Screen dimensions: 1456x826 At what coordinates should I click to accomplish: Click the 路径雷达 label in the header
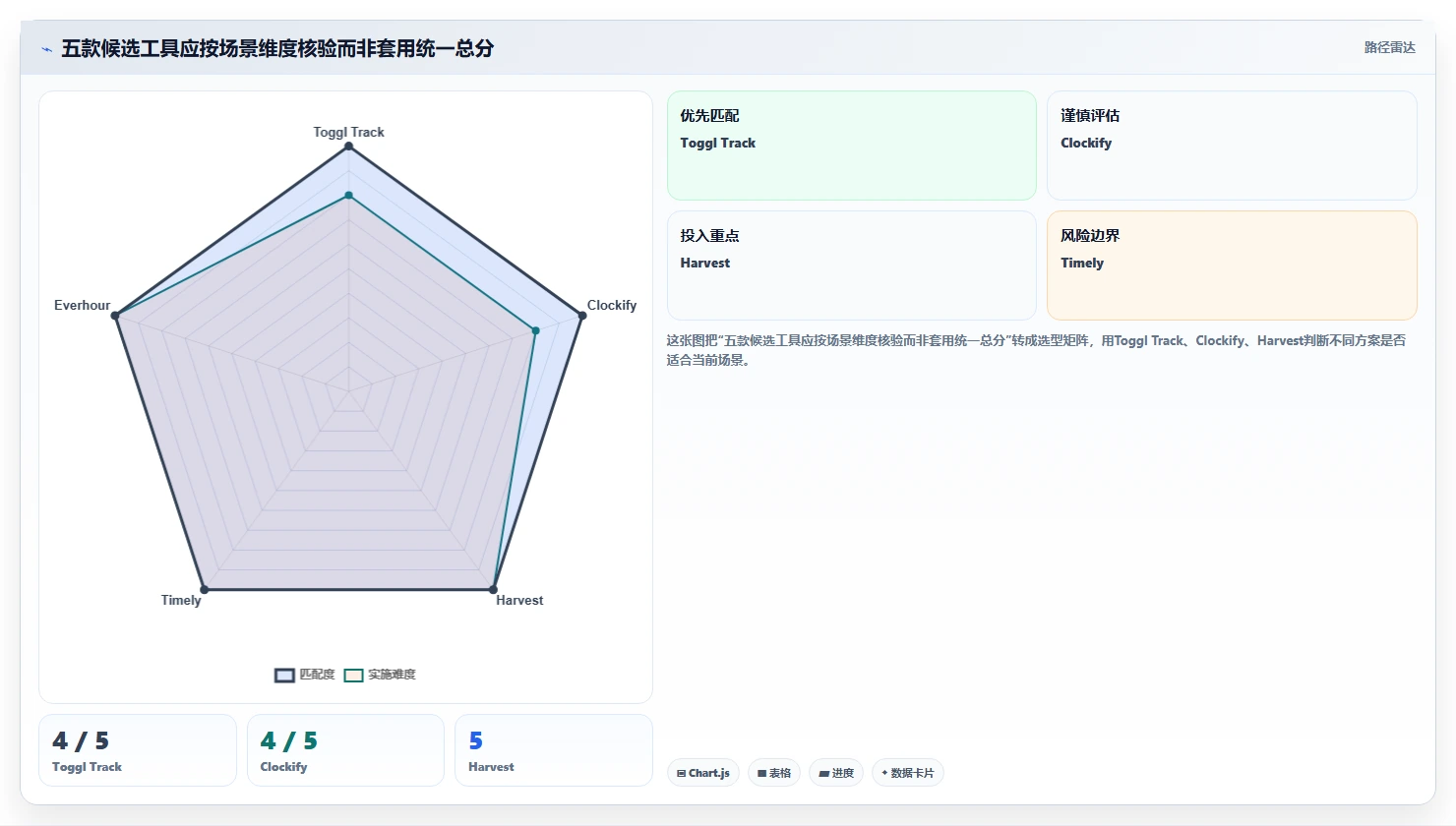coord(1389,47)
